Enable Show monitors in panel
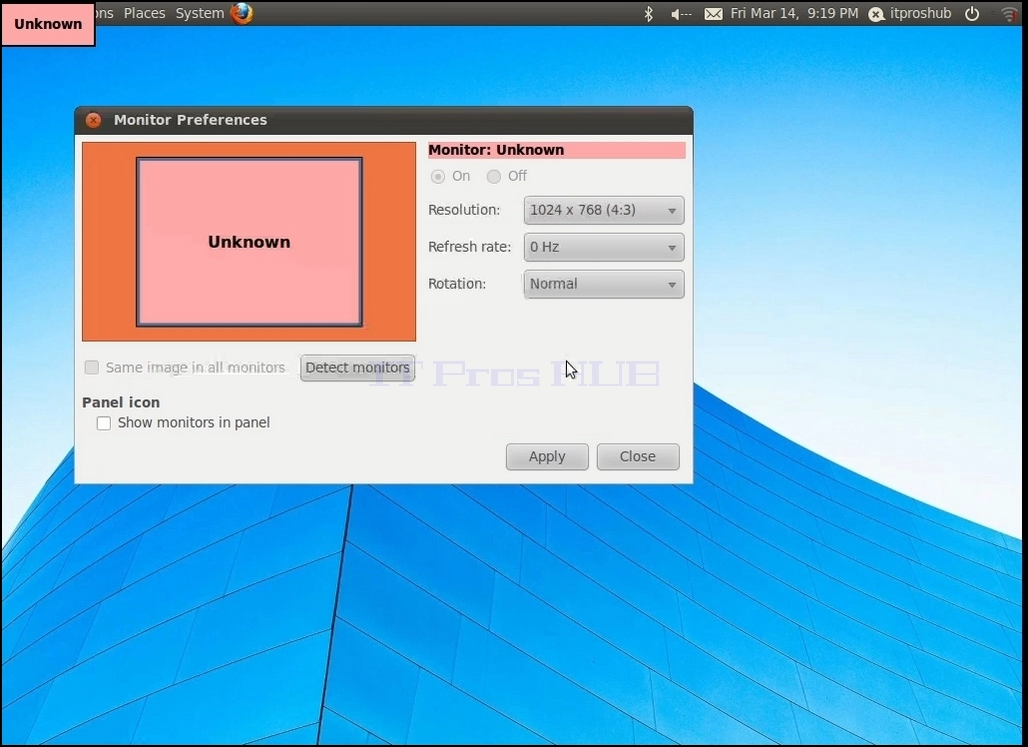The height and width of the screenshot is (747, 1028). 104,423
